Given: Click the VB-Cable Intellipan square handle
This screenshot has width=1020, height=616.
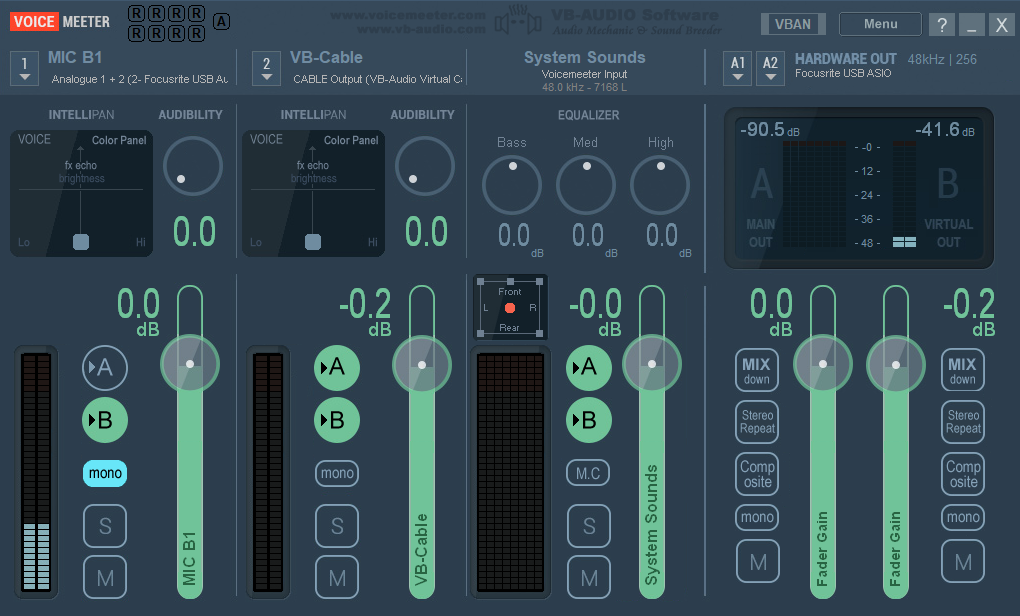Looking at the screenshot, I should pyautogui.click(x=313, y=242).
